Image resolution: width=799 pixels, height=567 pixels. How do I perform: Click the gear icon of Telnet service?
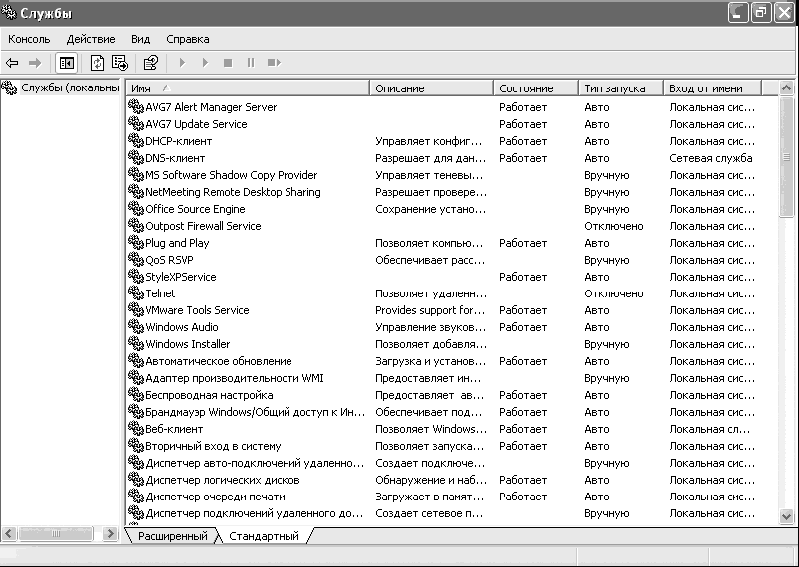pyautogui.click(x=136, y=293)
